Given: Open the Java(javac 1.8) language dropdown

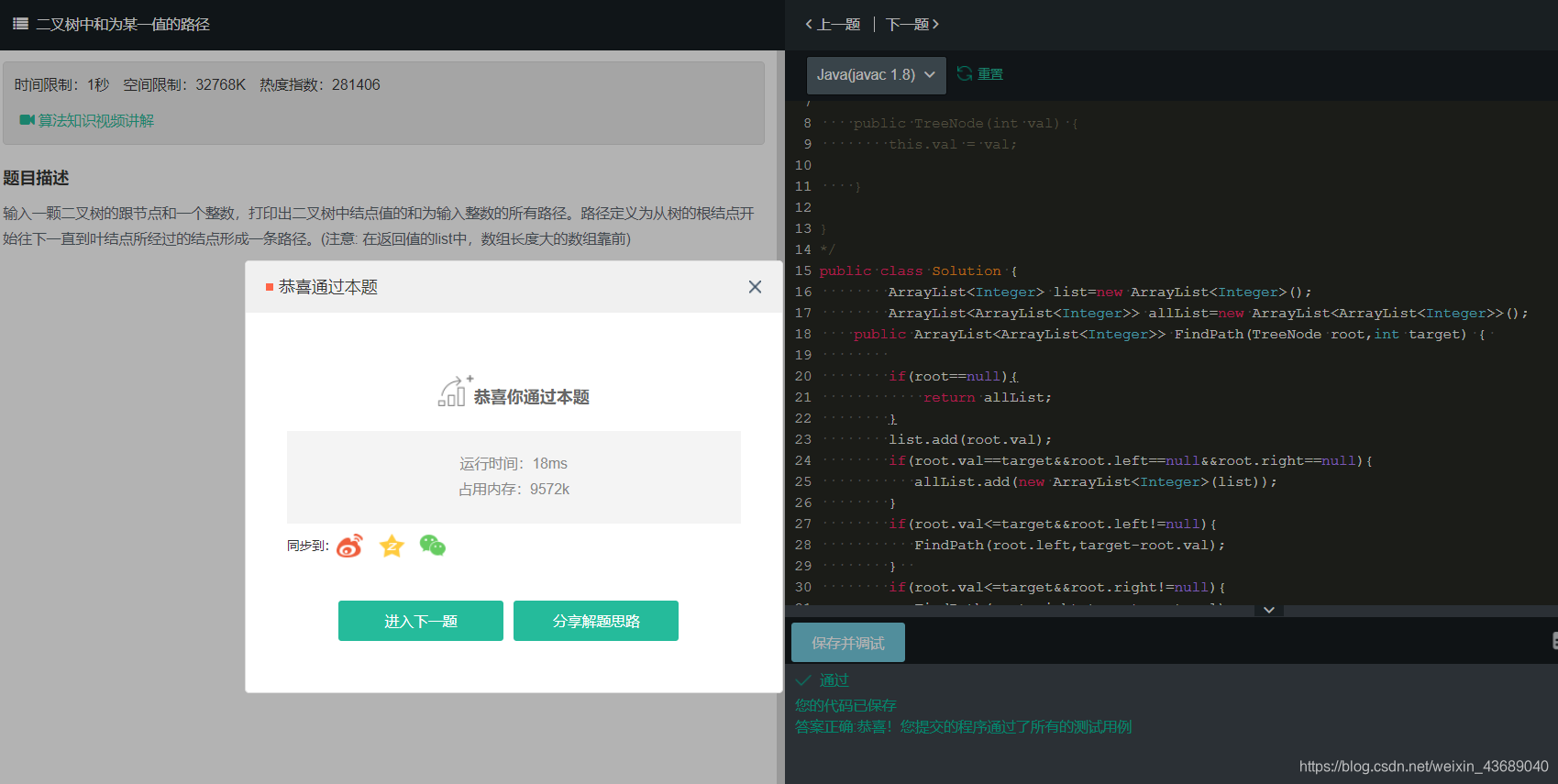Looking at the screenshot, I should (876, 75).
